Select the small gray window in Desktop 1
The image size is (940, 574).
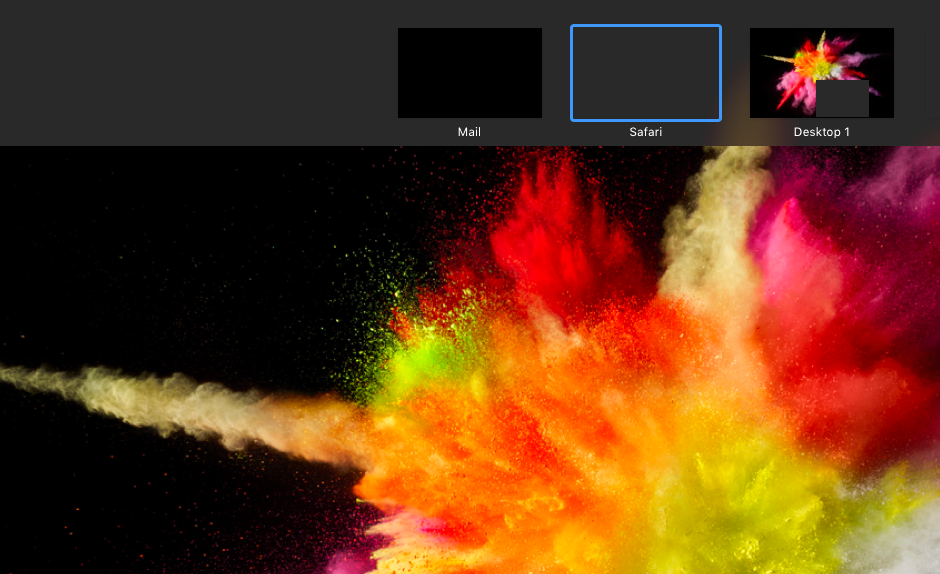842,98
